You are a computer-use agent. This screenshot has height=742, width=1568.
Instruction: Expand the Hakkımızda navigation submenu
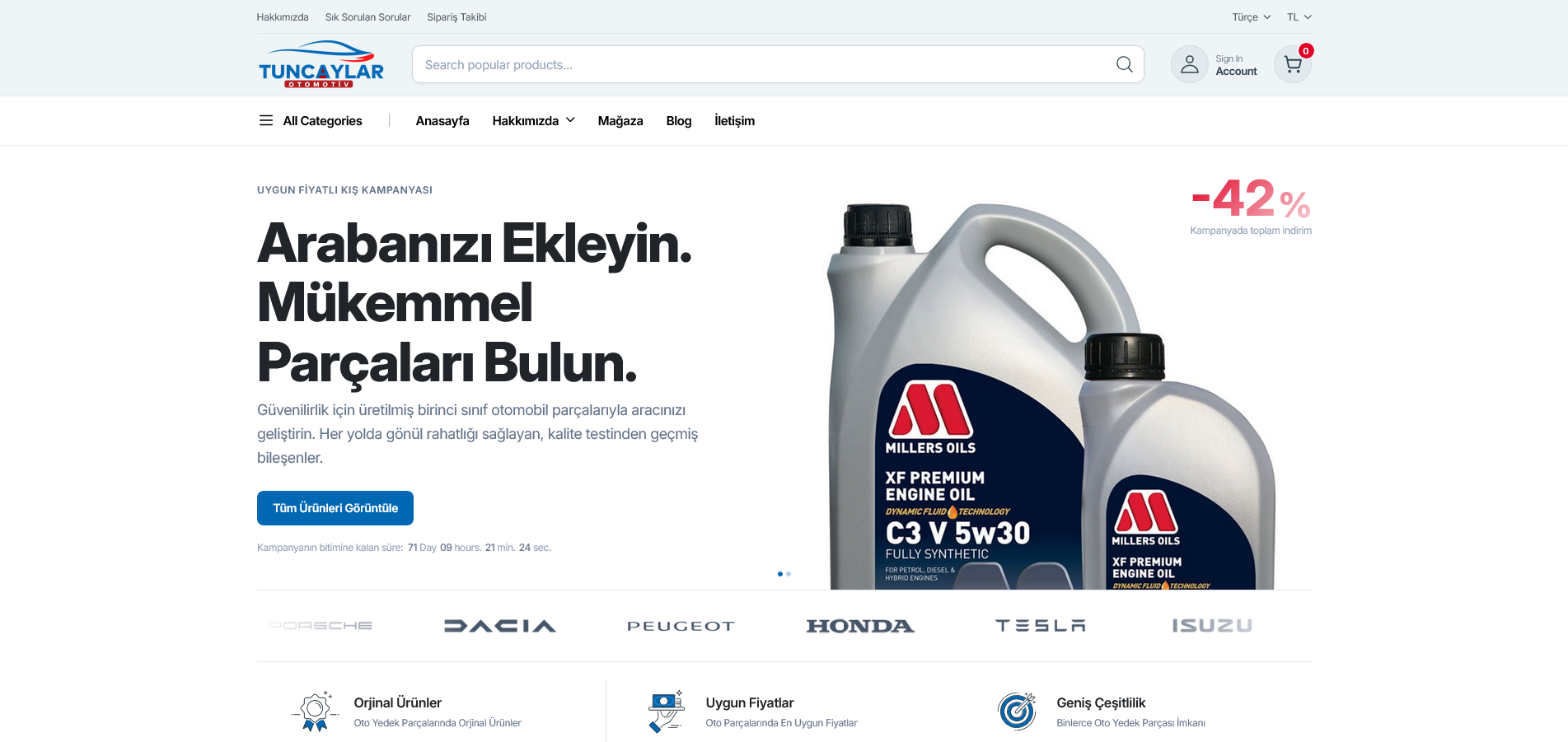click(533, 120)
